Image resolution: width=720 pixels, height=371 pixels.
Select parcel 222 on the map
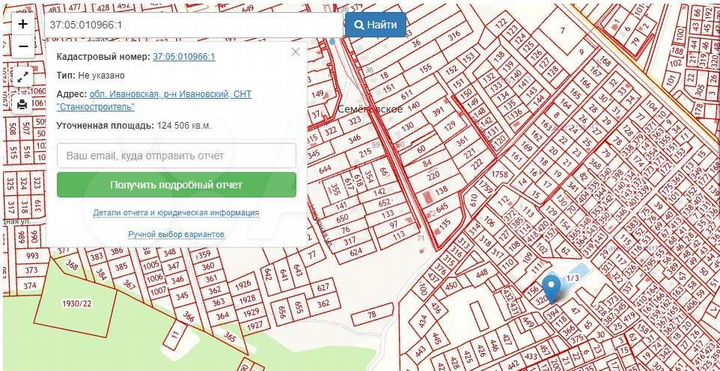coord(477,164)
